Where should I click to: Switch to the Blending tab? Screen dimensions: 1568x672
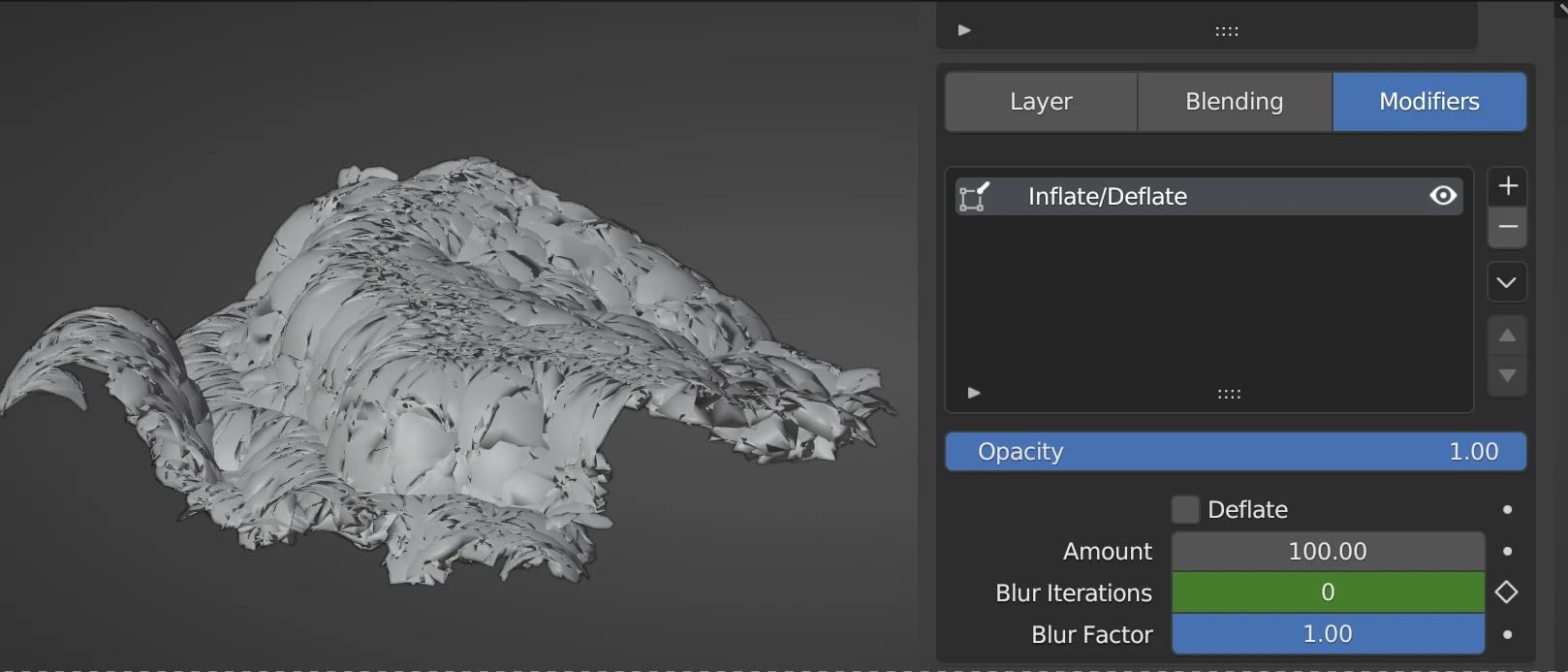pyautogui.click(x=1234, y=102)
